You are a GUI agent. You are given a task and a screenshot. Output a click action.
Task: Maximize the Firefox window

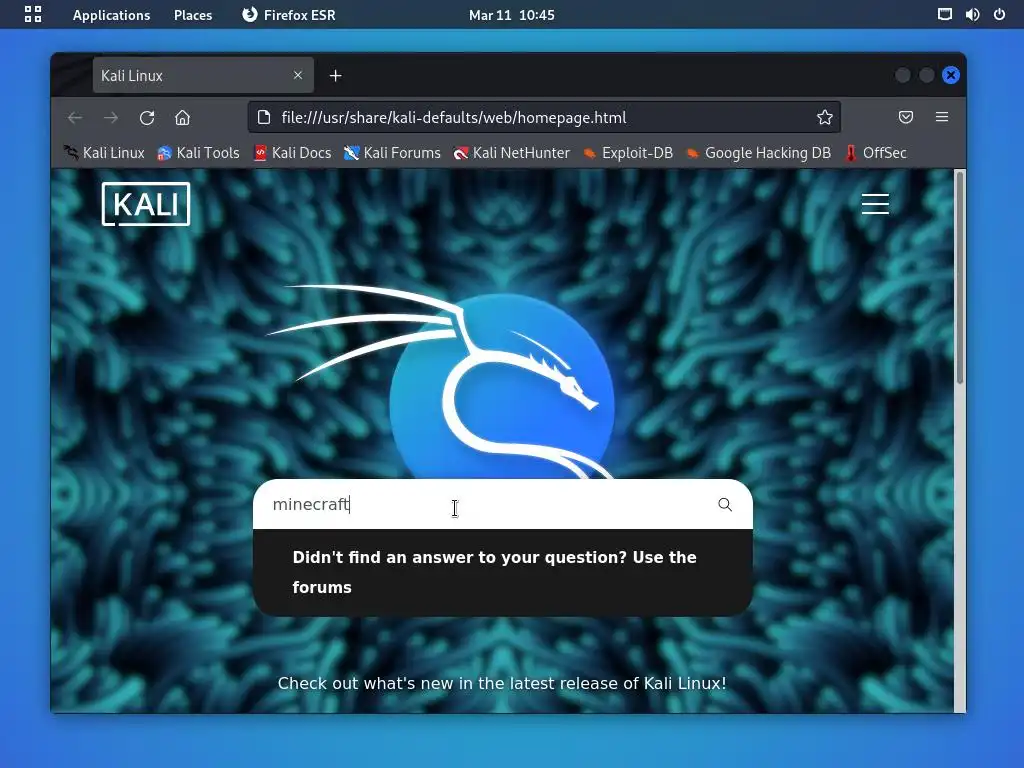[927, 75]
